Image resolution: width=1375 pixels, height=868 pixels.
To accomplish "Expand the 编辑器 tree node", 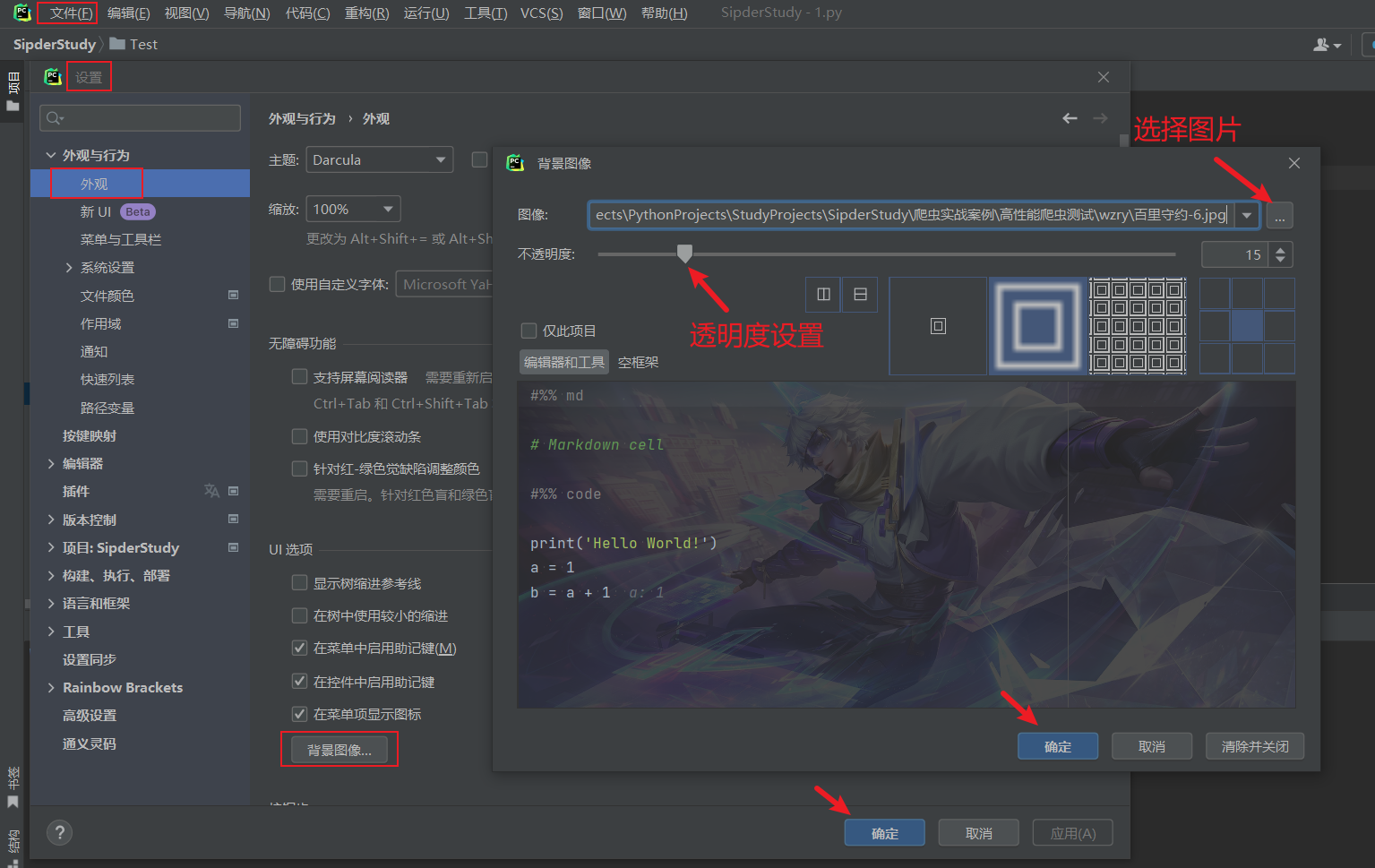I will tap(51, 463).
